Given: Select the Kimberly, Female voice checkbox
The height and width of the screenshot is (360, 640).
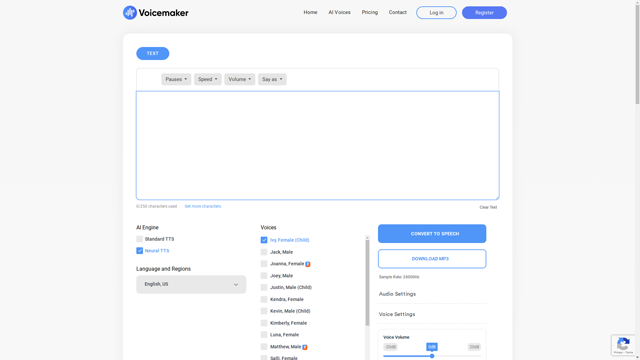Looking at the screenshot, I should (264, 323).
